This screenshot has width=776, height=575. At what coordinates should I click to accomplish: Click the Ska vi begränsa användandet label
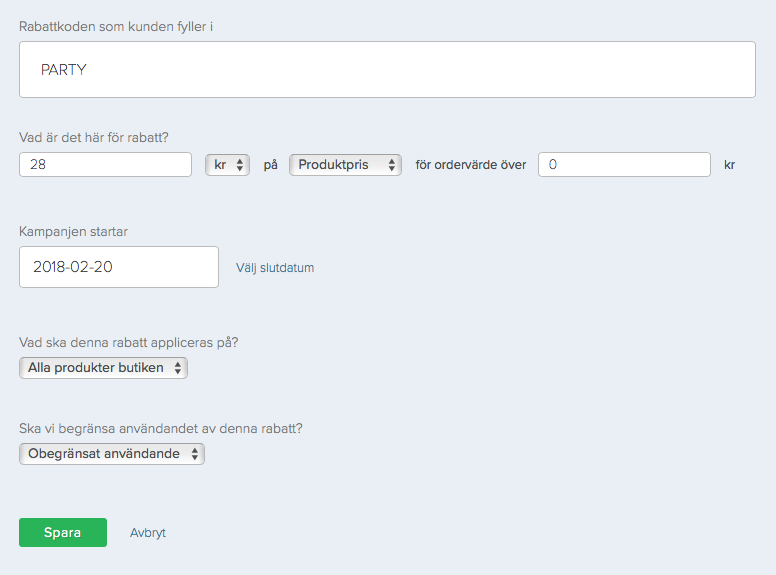[161, 428]
